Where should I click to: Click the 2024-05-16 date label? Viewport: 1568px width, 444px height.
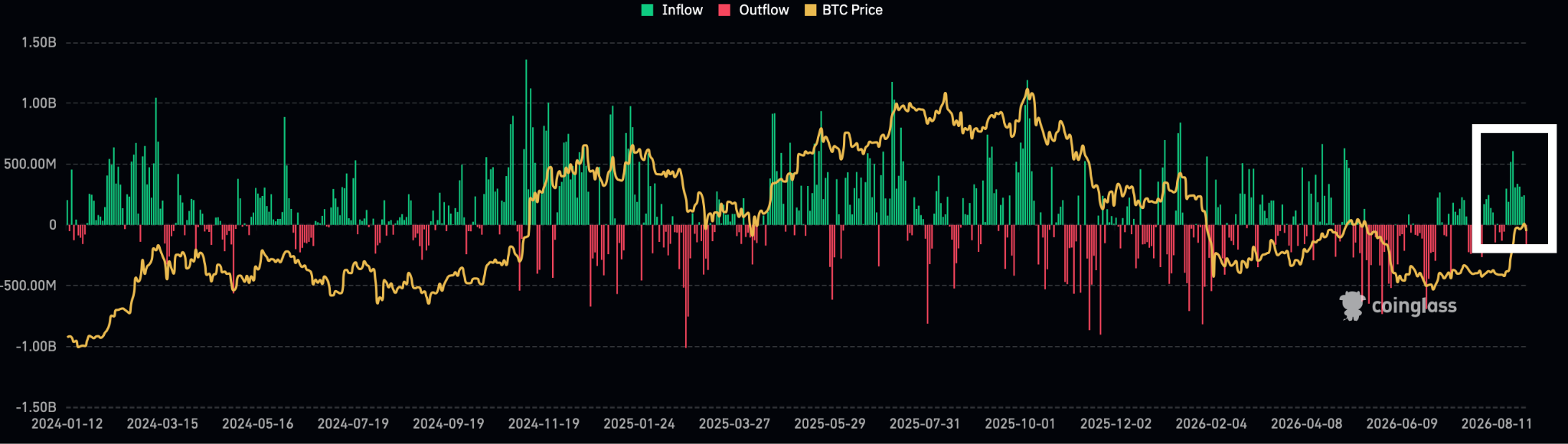pos(258,423)
